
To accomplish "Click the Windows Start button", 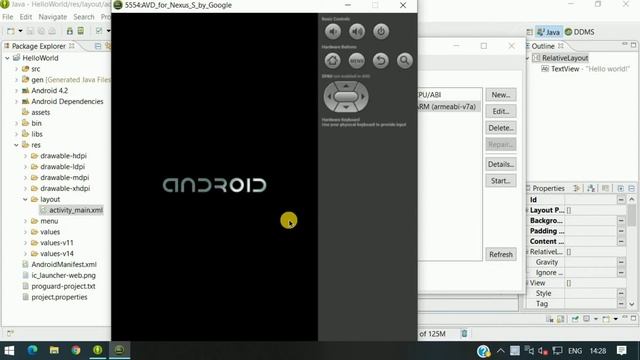I will coord(9,350).
